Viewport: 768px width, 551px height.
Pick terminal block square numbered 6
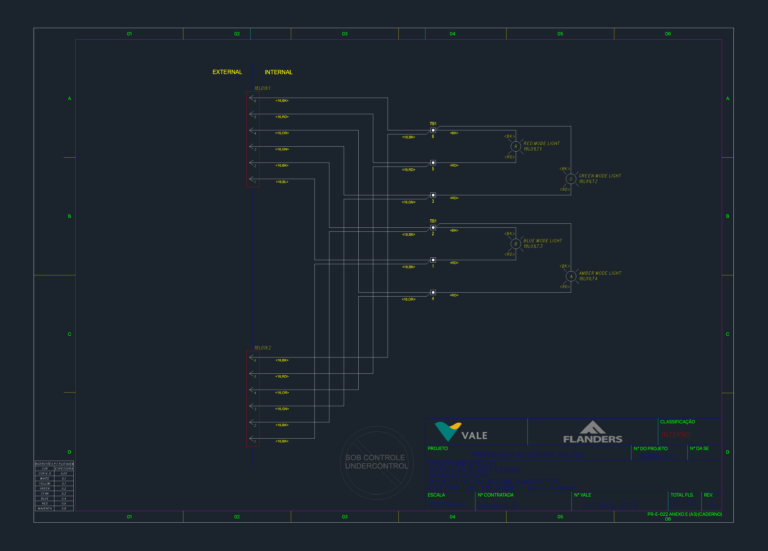coord(433,130)
